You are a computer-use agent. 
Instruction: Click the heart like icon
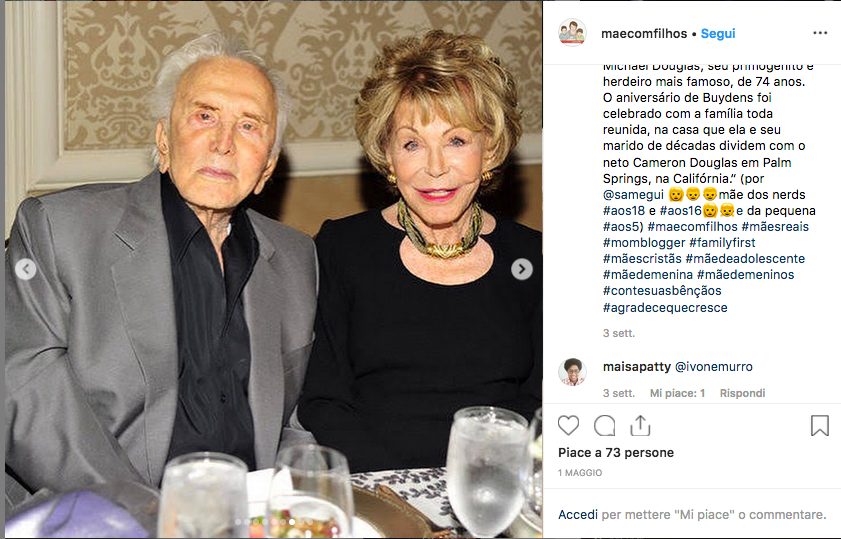click(x=568, y=426)
